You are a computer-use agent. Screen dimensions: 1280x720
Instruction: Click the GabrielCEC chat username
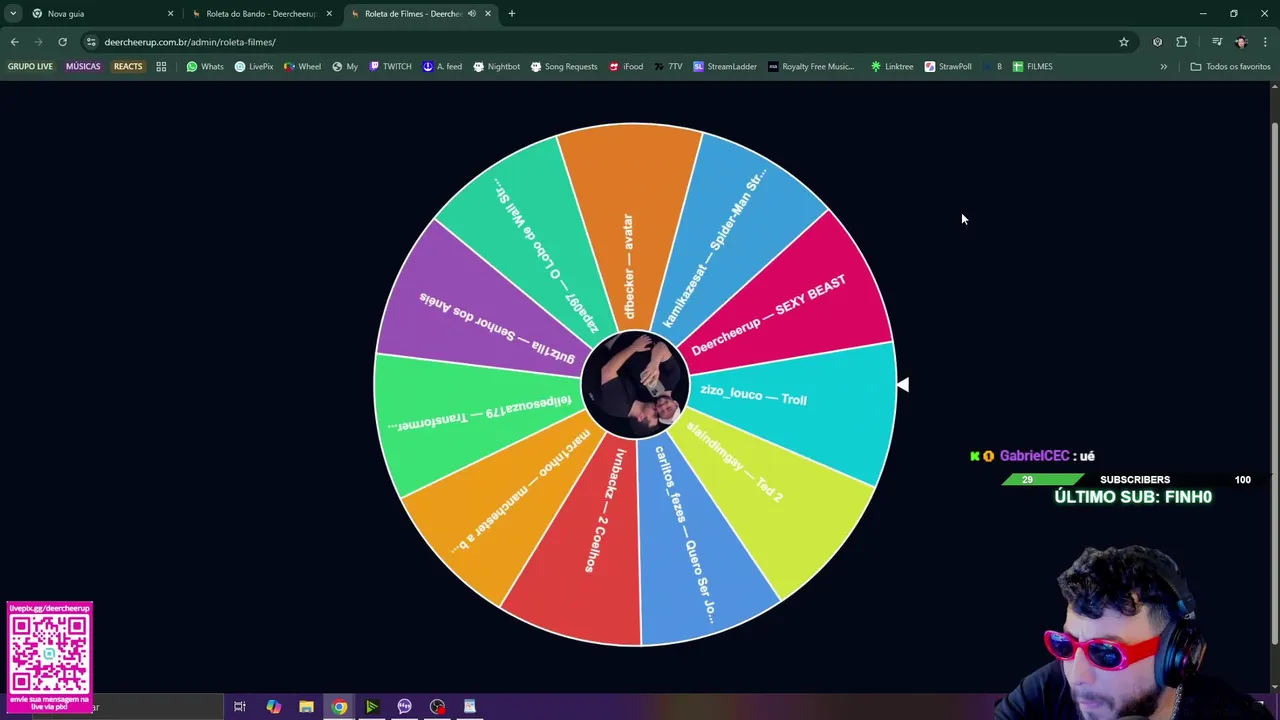(x=1034, y=456)
